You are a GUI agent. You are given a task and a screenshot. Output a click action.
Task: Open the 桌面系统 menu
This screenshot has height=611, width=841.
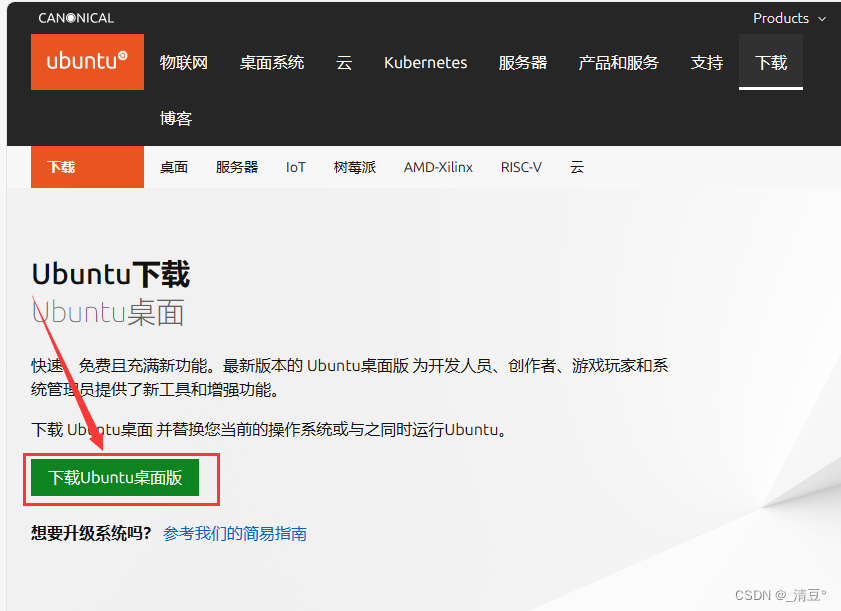272,63
